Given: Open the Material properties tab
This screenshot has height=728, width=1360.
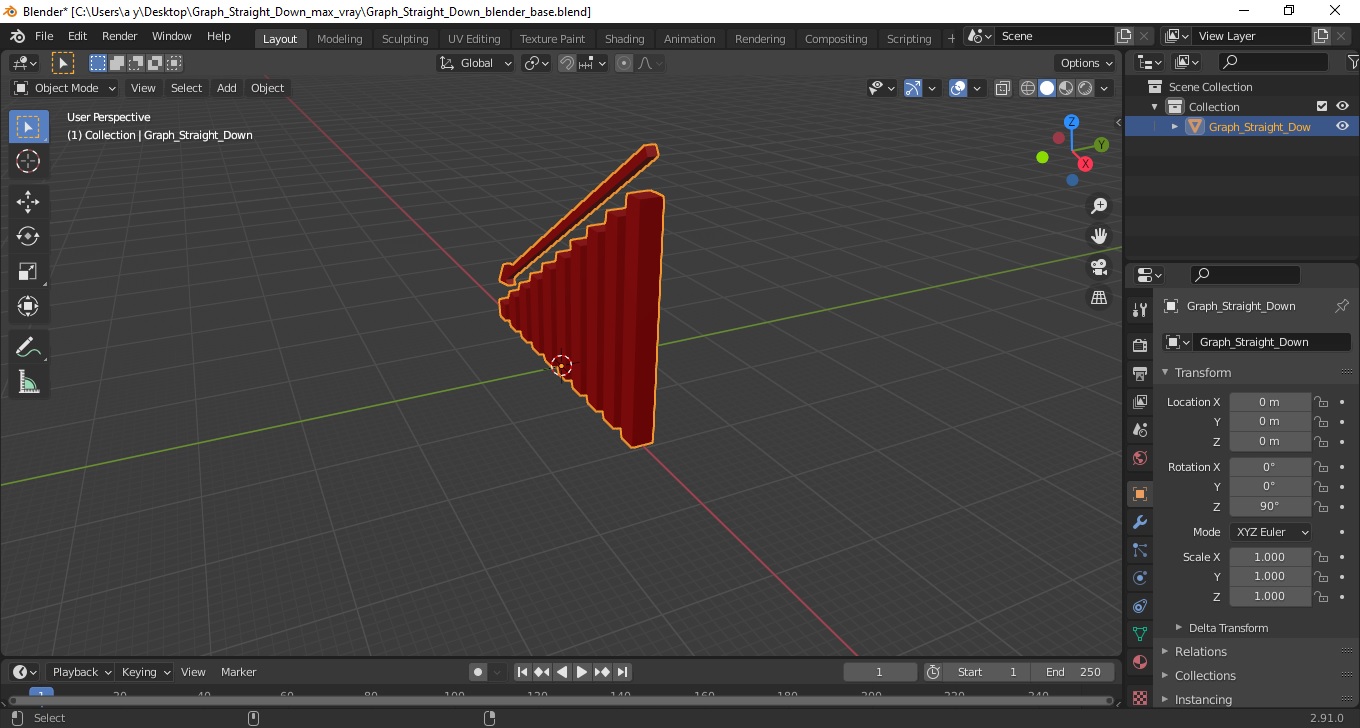Looking at the screenshot, I should 1140,662.
